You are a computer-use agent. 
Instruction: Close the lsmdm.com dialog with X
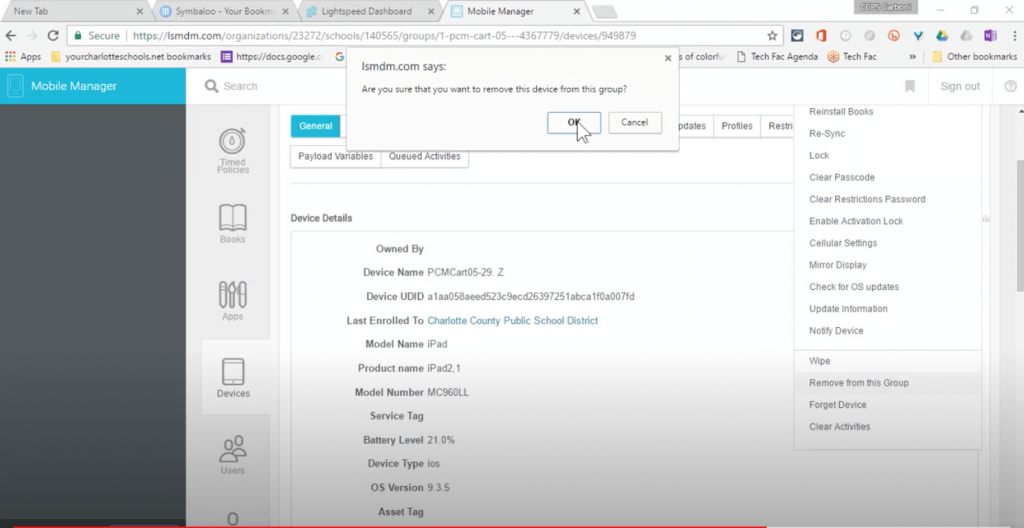[667, 58]
